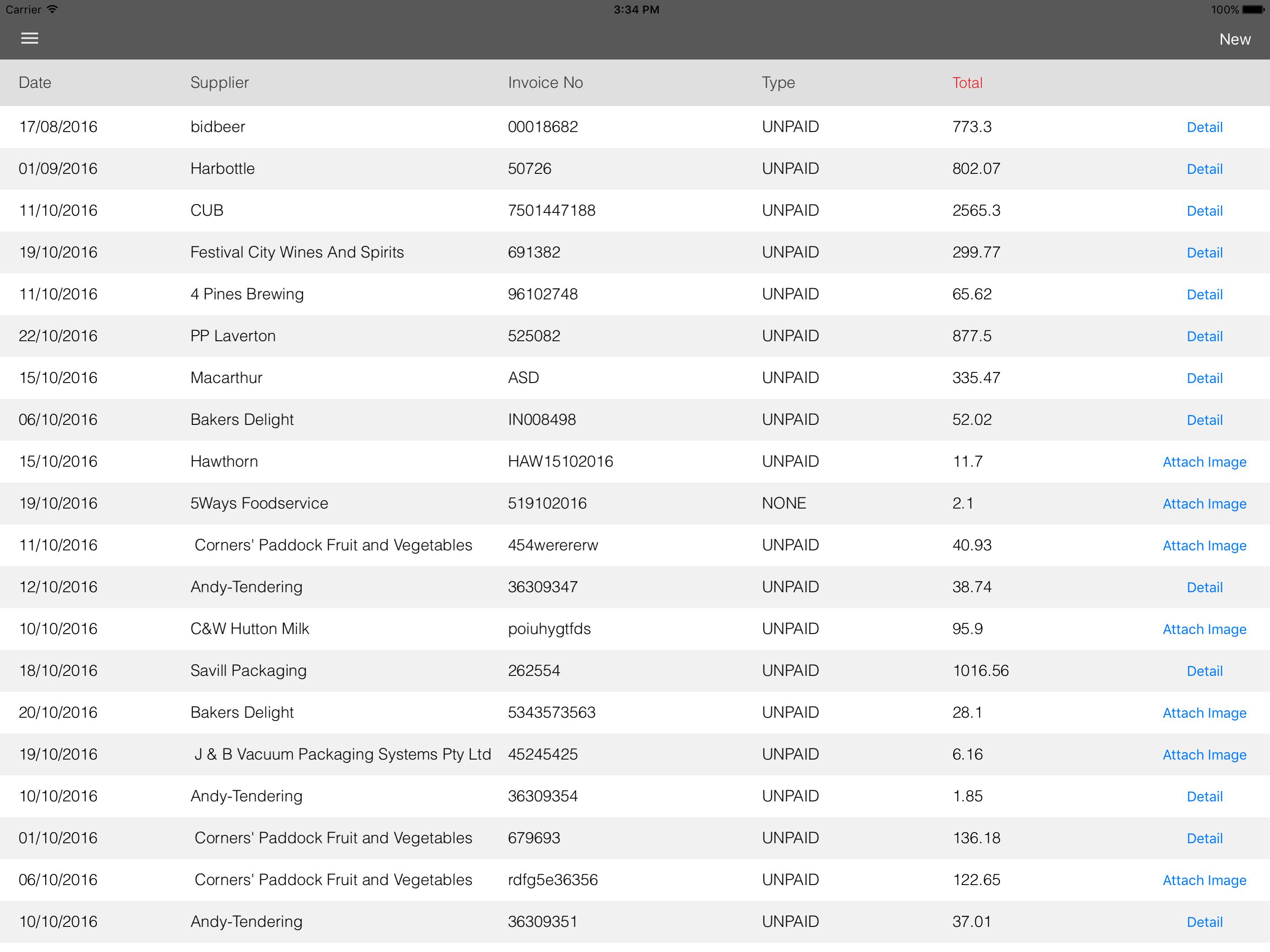Sort by the Type column header
The height and width of the screenshot is (952, 1270).
[x=778, y=83]
